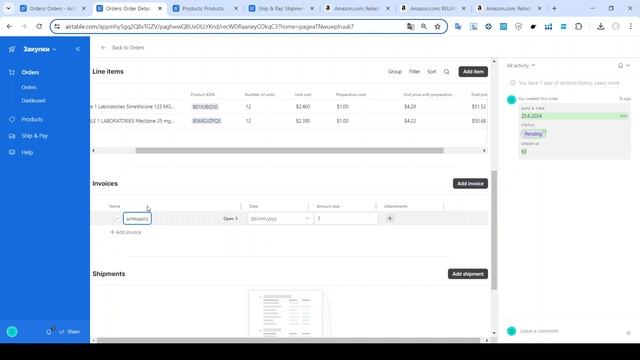Image resolution: width=640 pixels, height=360 pixels.
Task: Click back arrow beside Back to Orders
Action: coord(103,48)
